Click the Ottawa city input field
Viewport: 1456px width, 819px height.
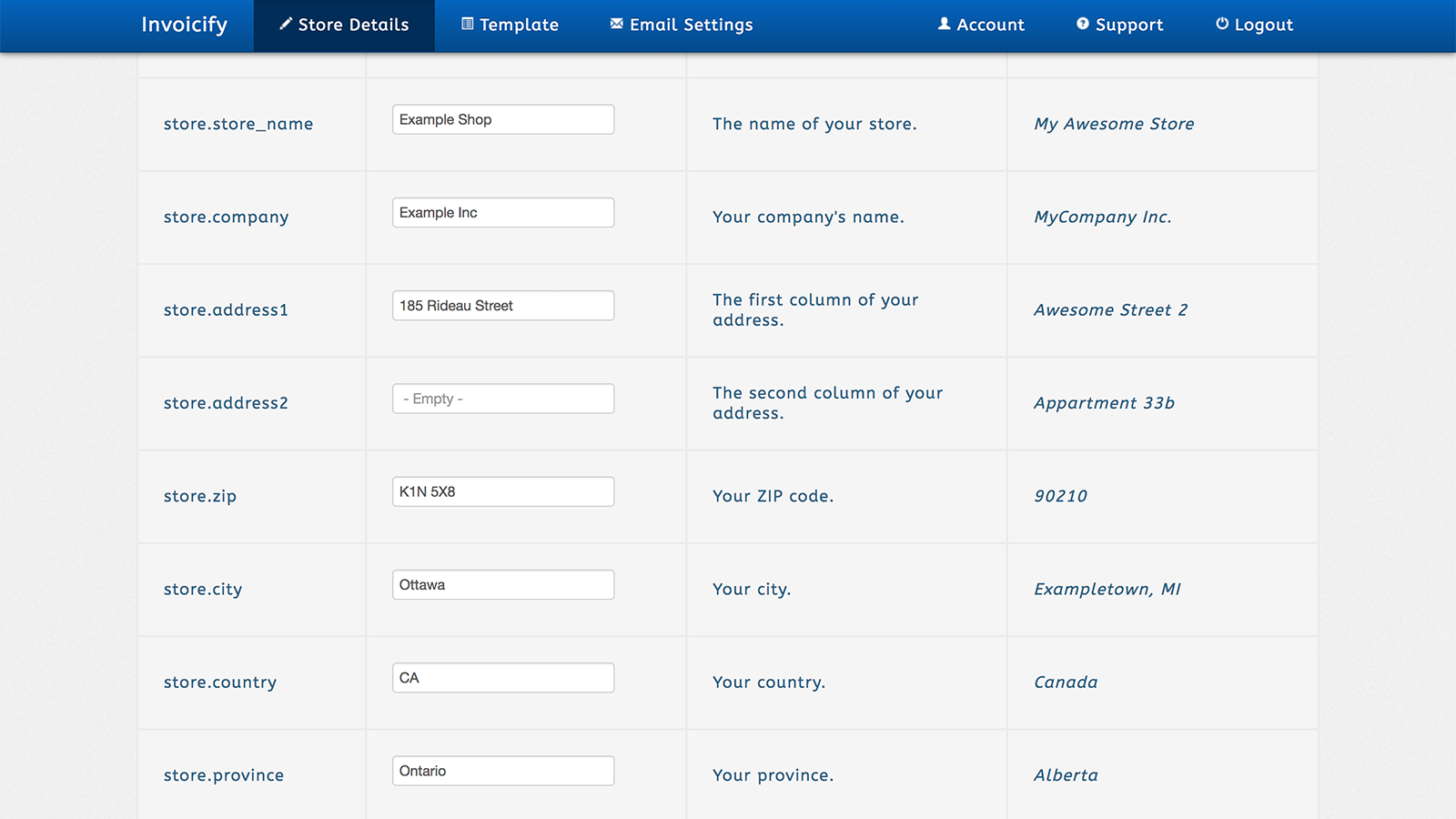[502, 584]
